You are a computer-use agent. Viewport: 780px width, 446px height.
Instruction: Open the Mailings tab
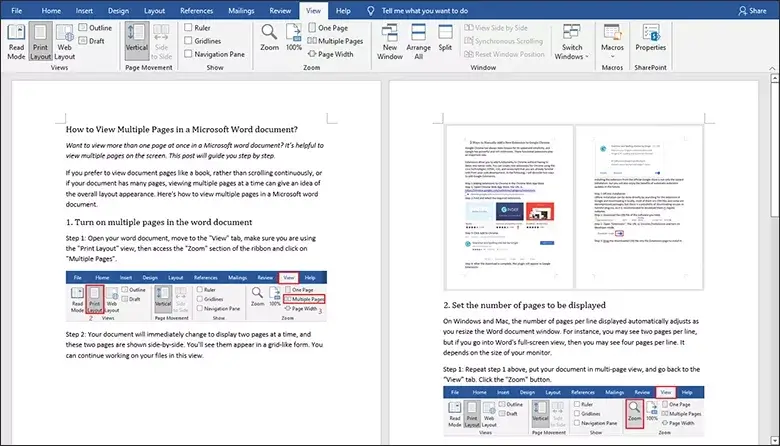point(241,10)
